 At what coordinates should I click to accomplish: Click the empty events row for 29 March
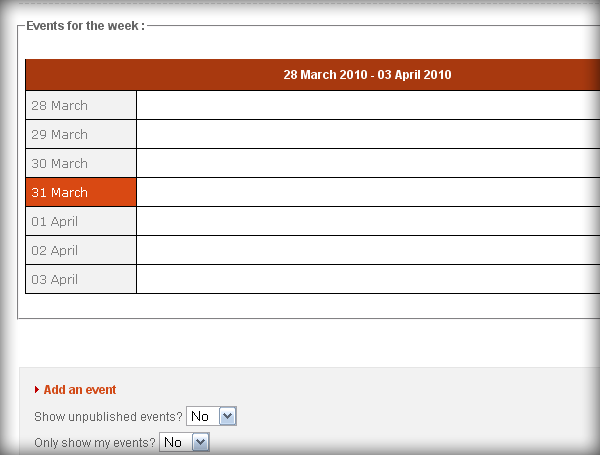click(x=367, y=134)
